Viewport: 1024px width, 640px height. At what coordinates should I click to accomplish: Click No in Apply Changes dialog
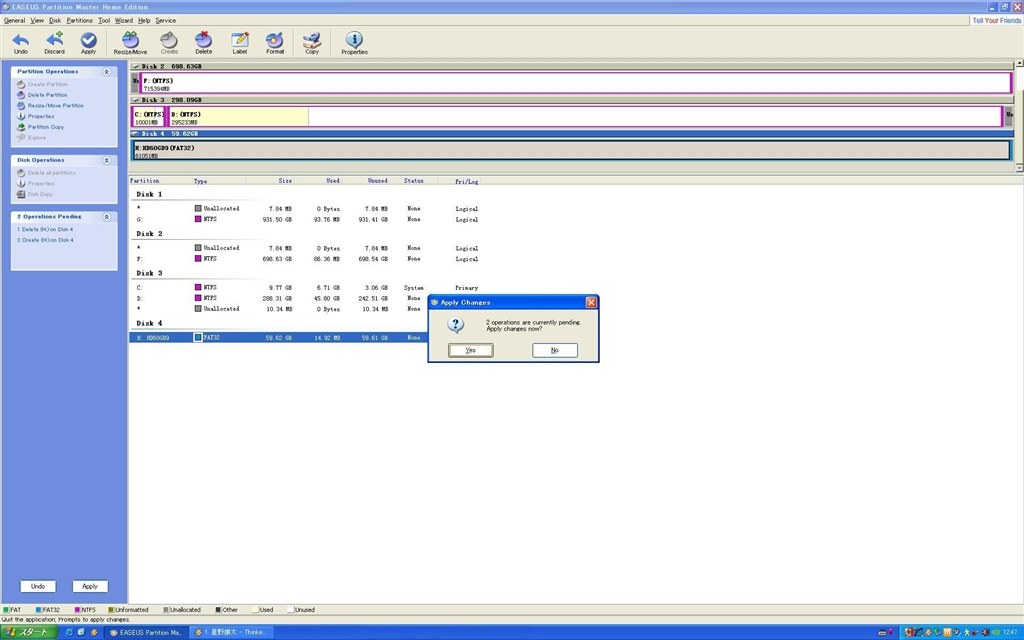(555, 350)
